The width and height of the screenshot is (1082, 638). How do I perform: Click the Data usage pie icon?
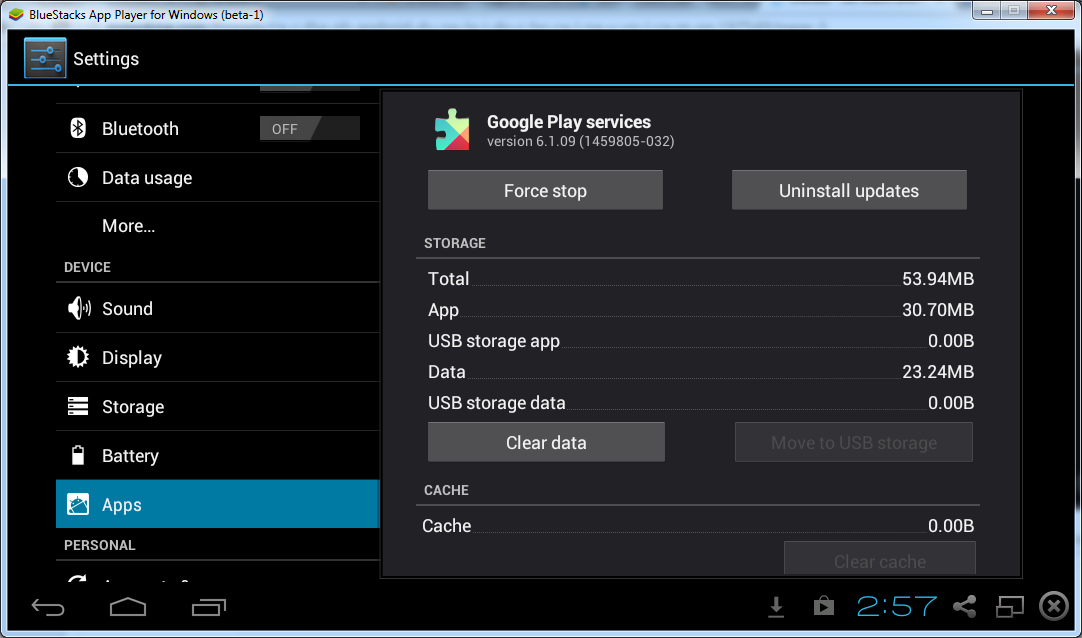(78, 177)
